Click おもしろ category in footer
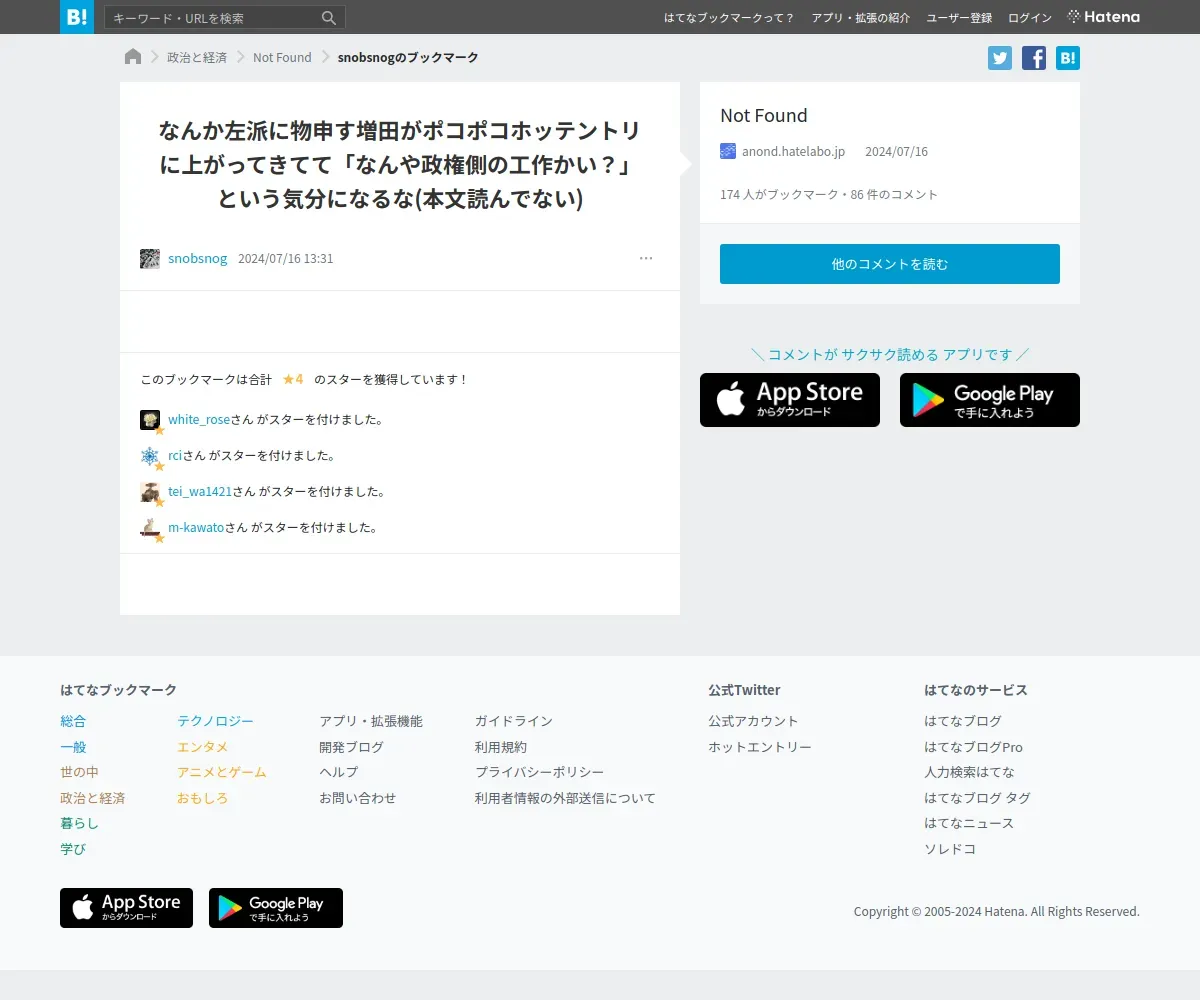The height and width of the screenshot is (1000, 1200). coord(202,798)
